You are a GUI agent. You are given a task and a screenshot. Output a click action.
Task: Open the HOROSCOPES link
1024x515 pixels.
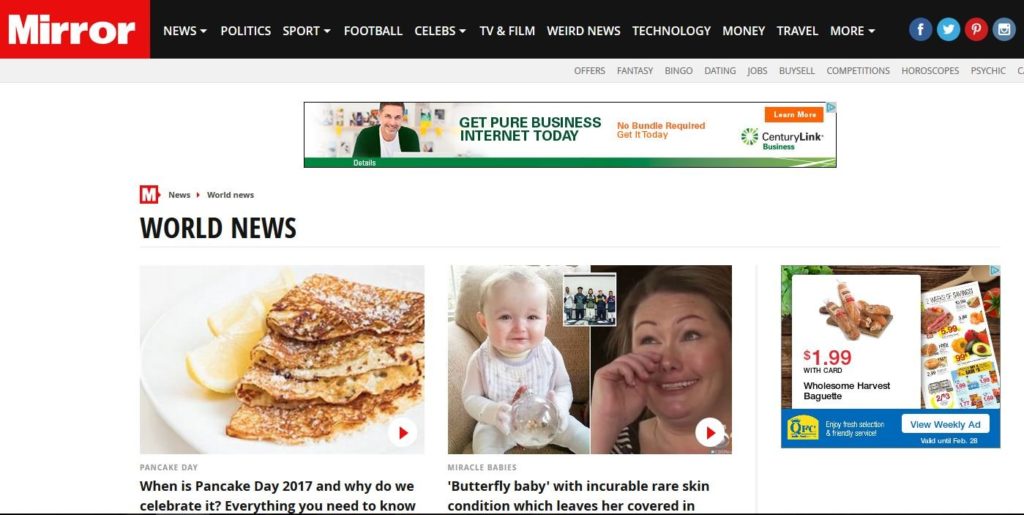point(930,70)
